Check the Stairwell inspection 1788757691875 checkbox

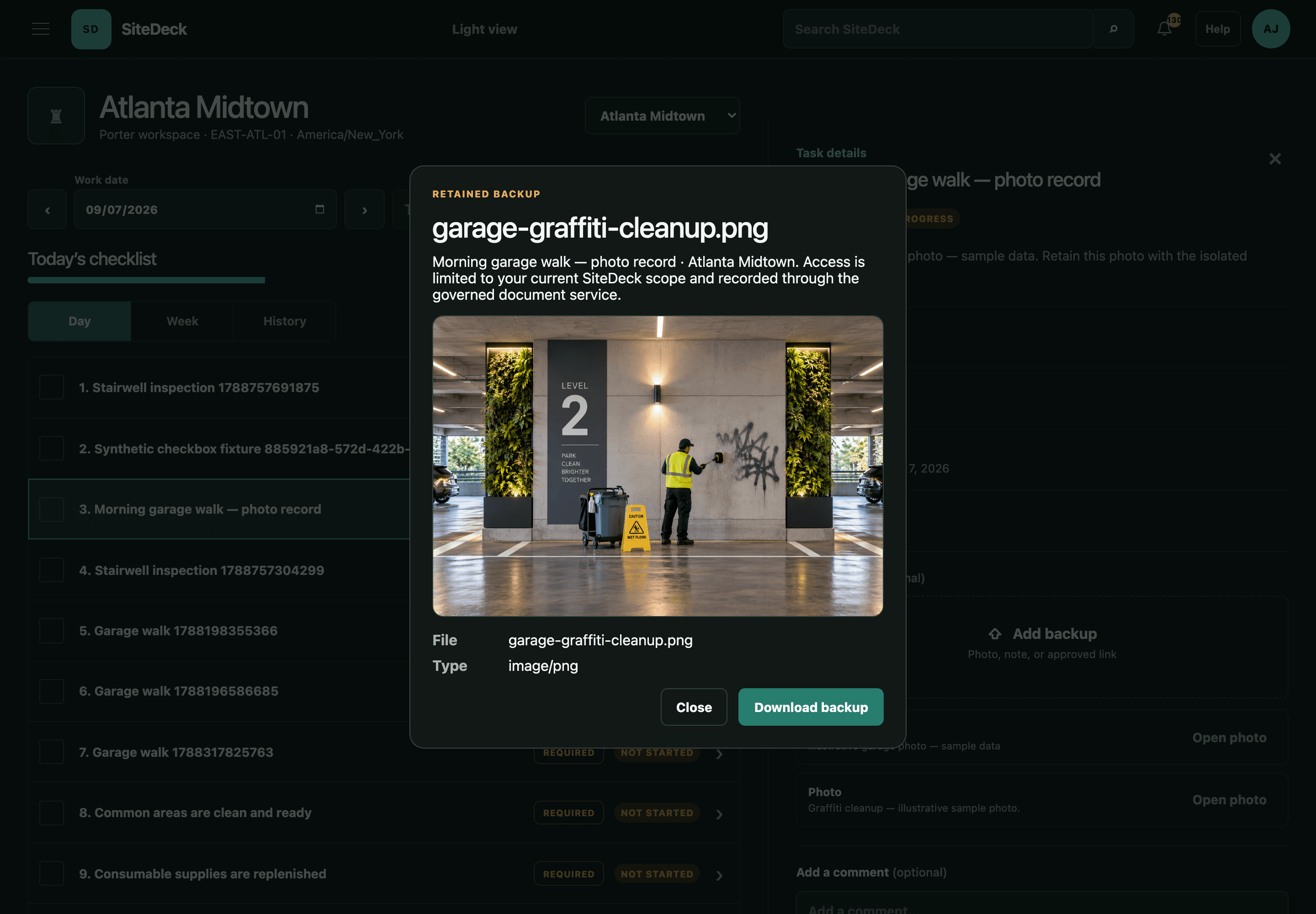click(x=52, y=387)
